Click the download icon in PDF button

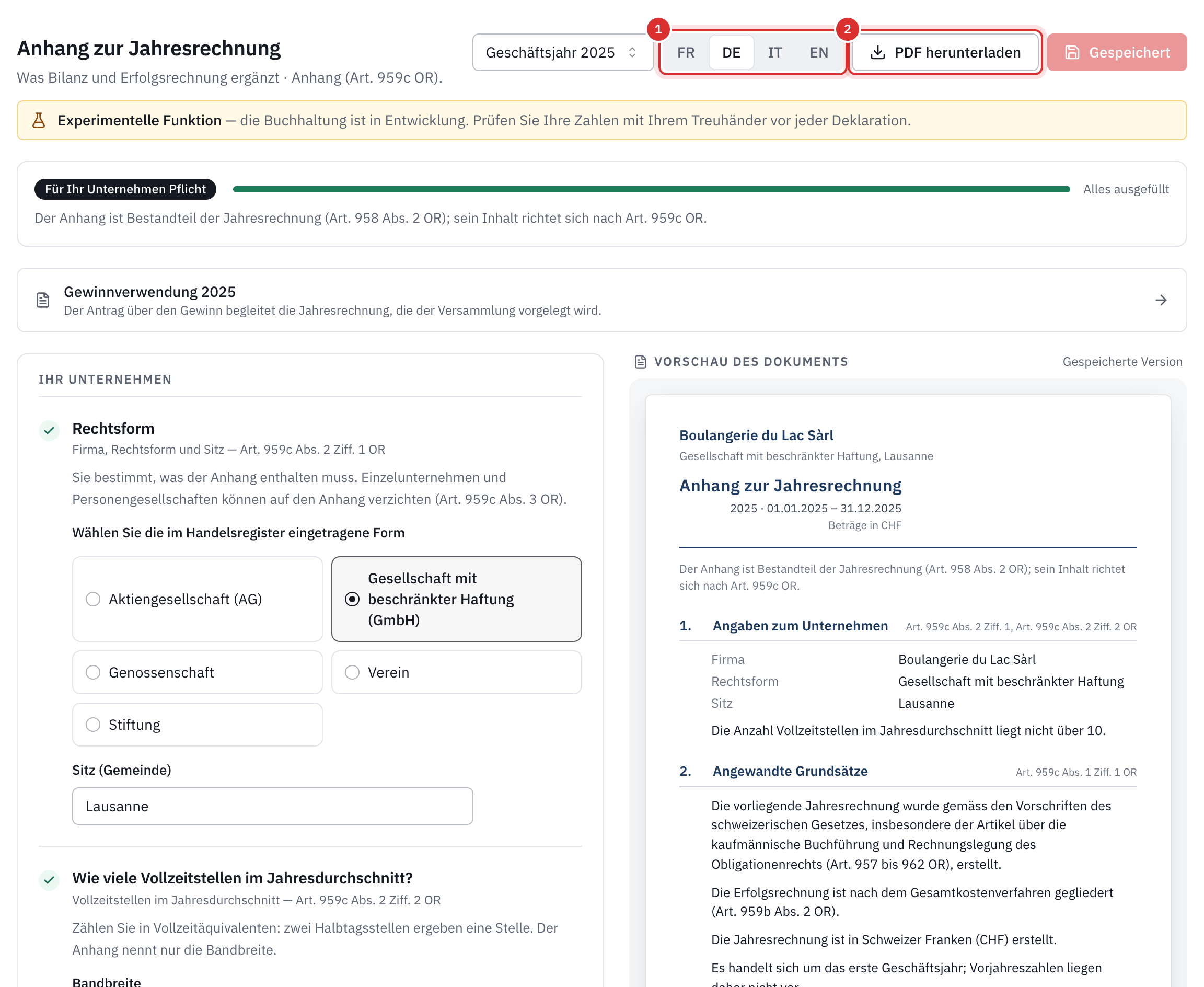coord(877,52)
